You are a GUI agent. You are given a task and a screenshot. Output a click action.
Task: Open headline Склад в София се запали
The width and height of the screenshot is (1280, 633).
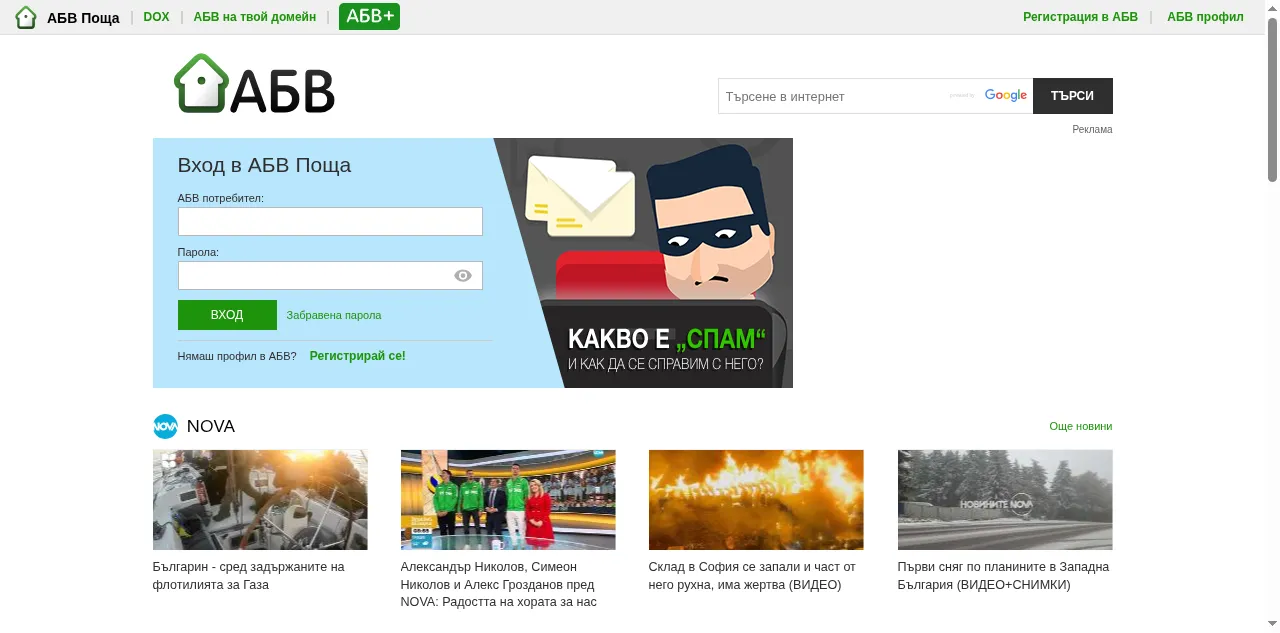pyautogui.click(x=752, y=576)
